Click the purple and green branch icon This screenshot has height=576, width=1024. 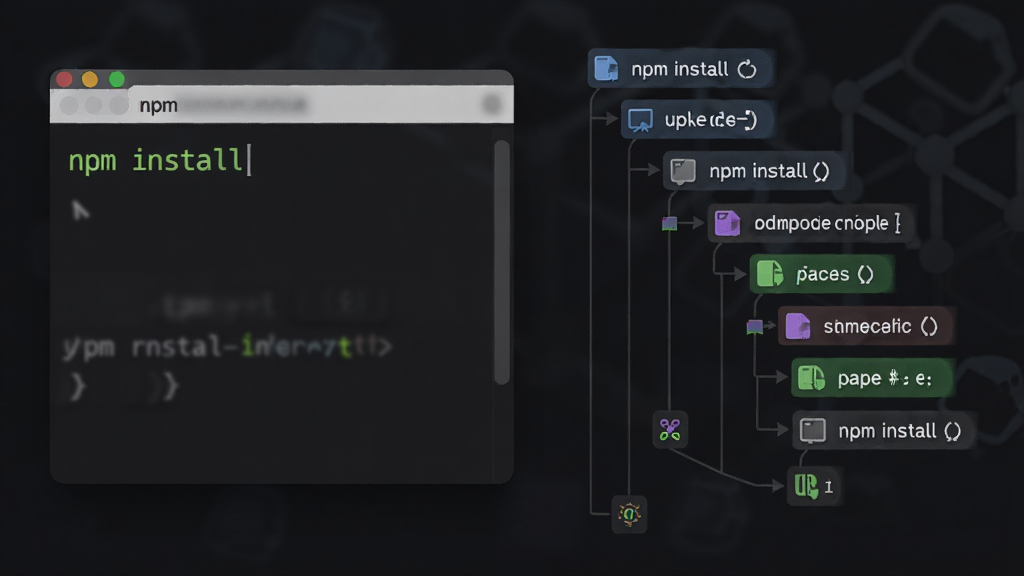669,430
